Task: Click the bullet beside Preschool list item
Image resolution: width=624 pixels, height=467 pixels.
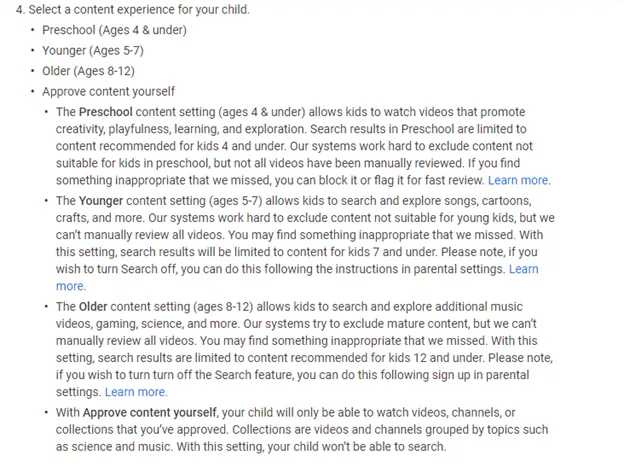Action: pos(33,30)
